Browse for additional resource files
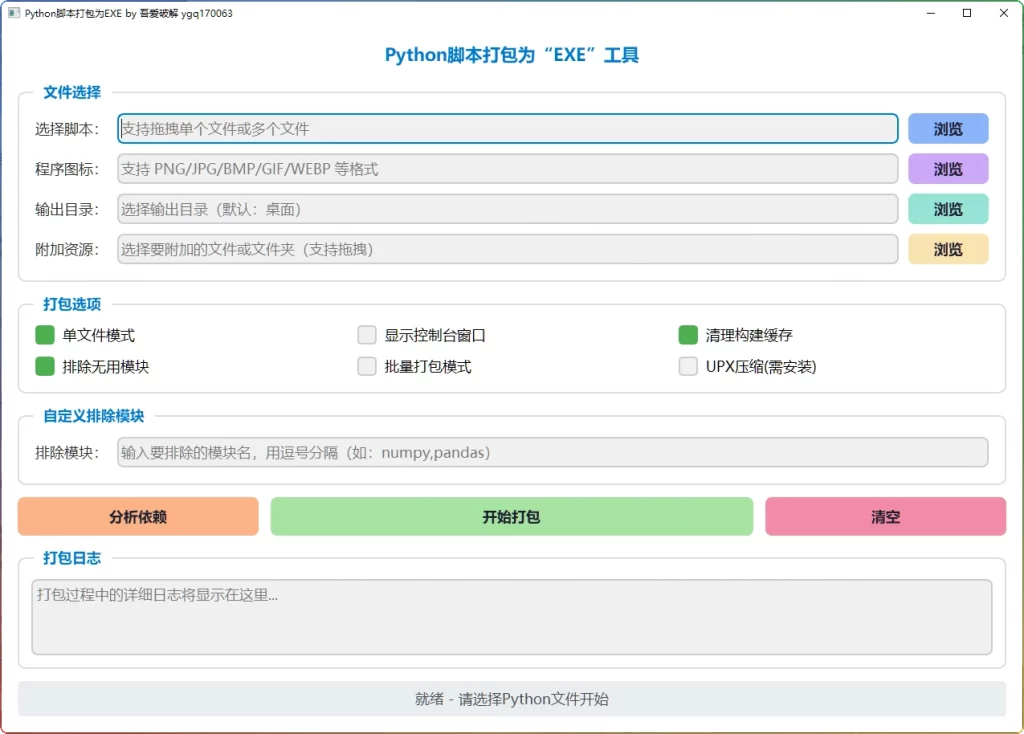The image size is (1024, 734). pyautogui.click(x=947, y=249)
